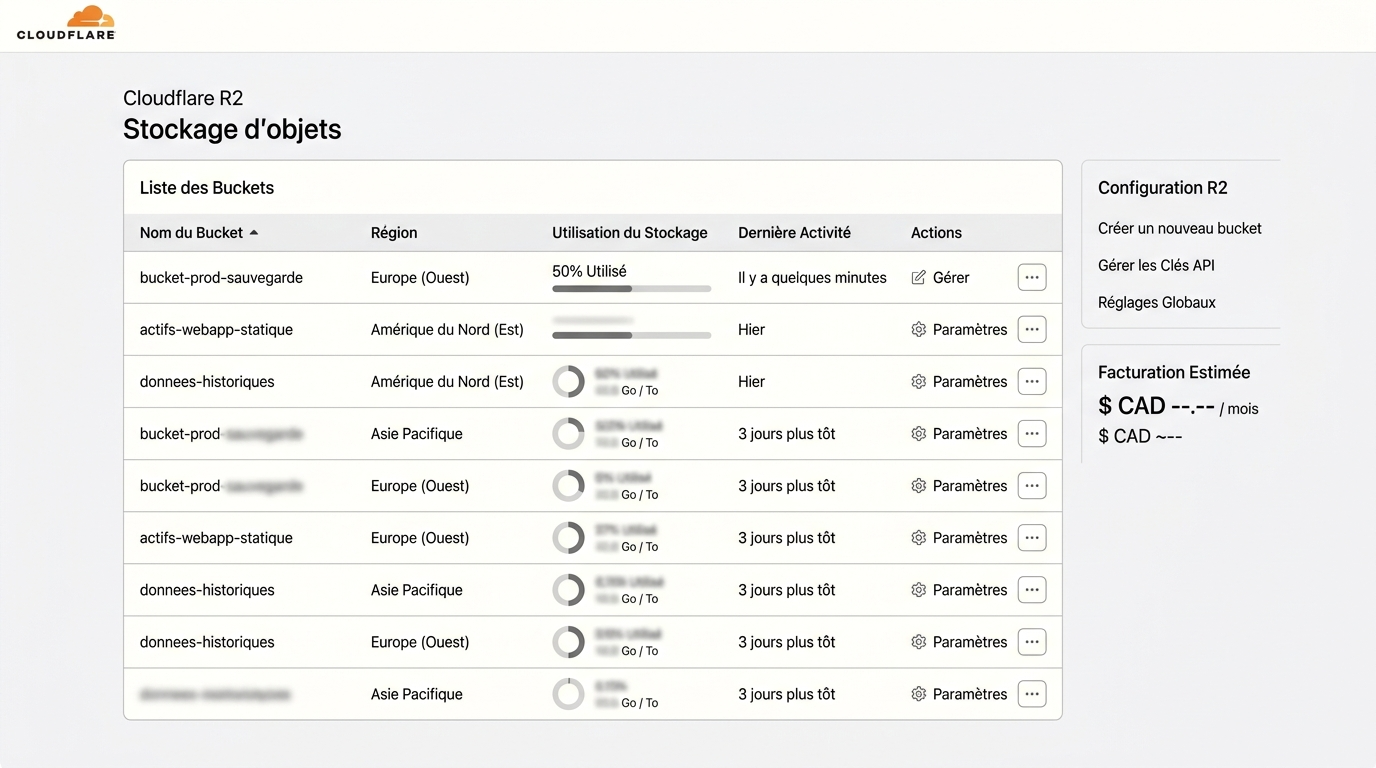Click usage donut chart for donnees-historiques Asie Pacifique

click(x=569, y=589)
